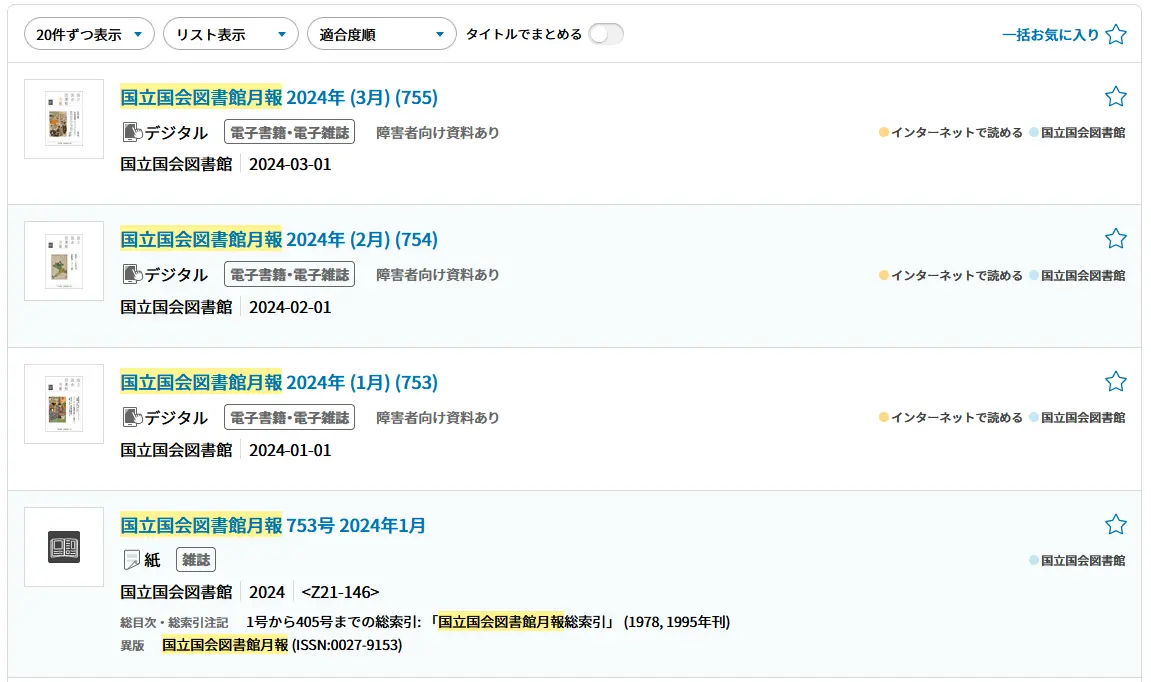1151x682 pixels.
Task: Open 国立国会図書館月報 2024年 (1月) (753)
Action: [279, 382]
